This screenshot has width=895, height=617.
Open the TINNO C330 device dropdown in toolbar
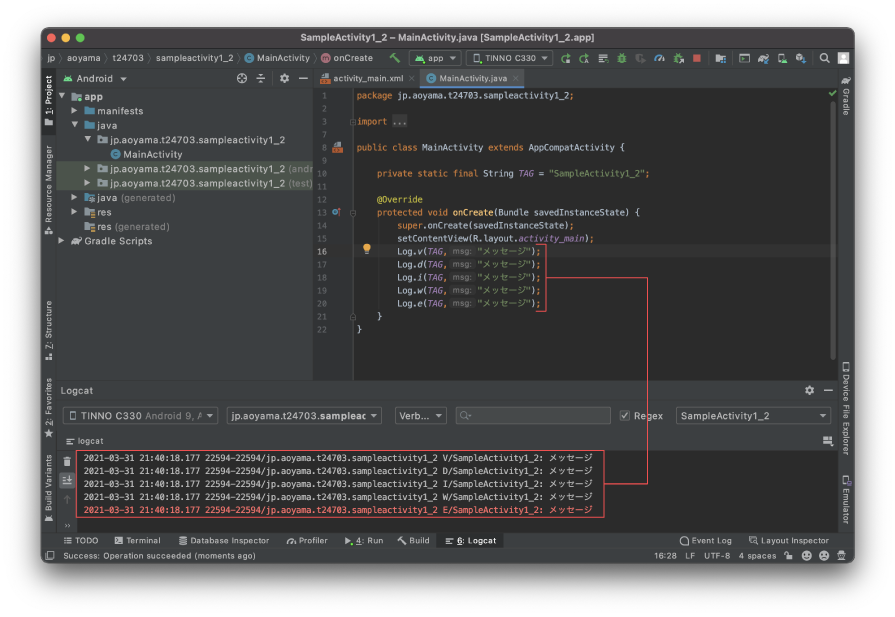(x=510, y=58)
